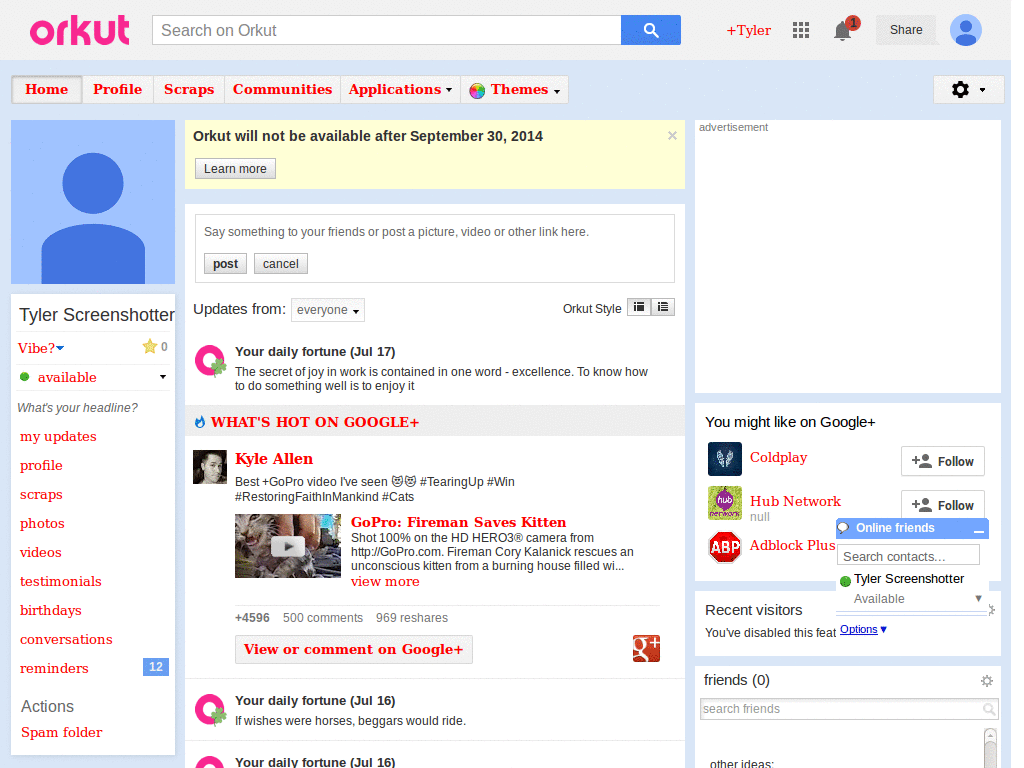Follow Coldplay
The image size is (1024, 768).
click(x=942, y=462)
